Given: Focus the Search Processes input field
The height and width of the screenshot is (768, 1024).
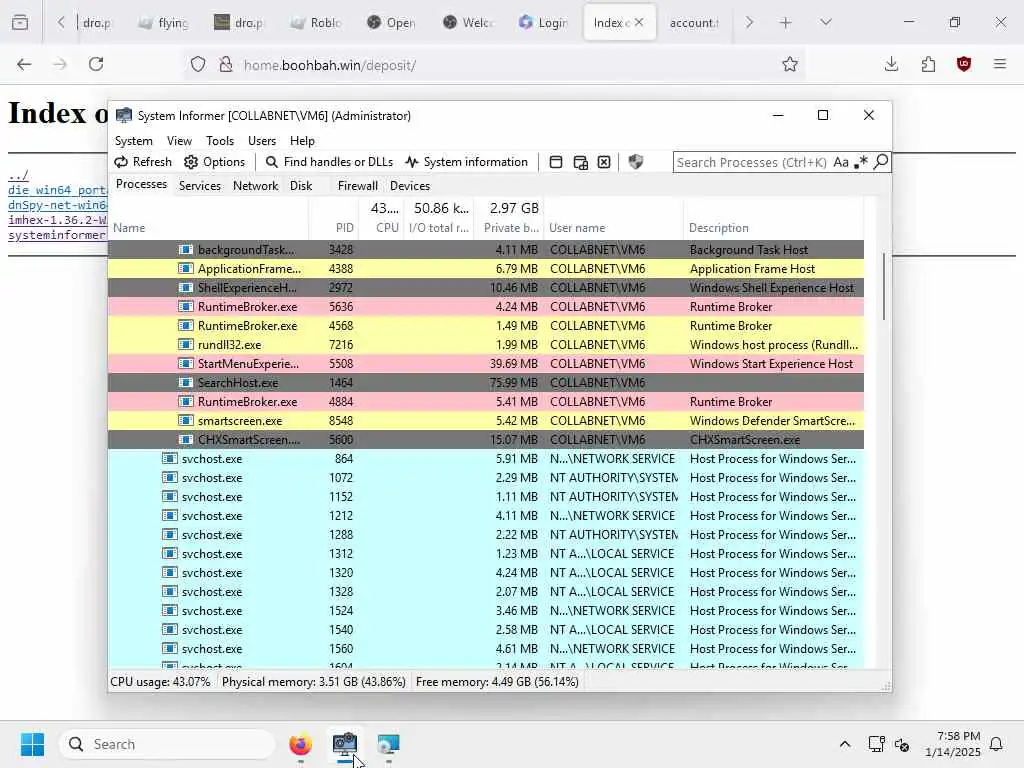Looking at the screenshot, I should 752,162.
